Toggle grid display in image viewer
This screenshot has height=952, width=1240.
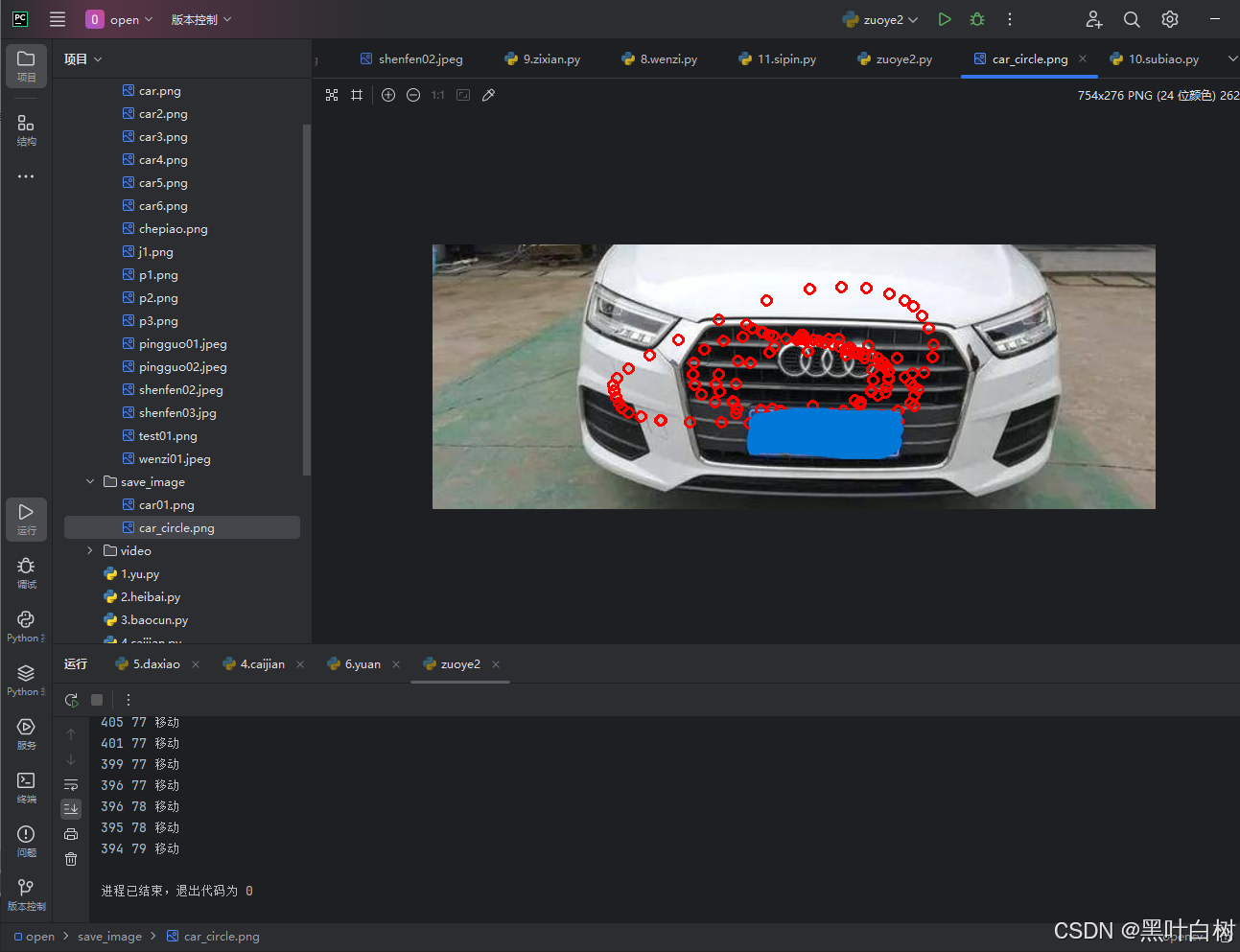[357, 95]
